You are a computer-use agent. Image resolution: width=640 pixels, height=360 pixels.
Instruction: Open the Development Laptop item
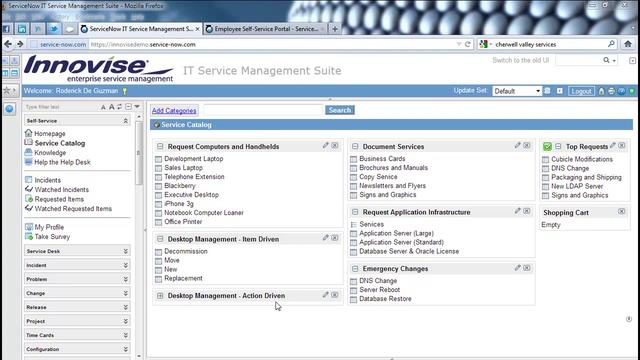193,159
